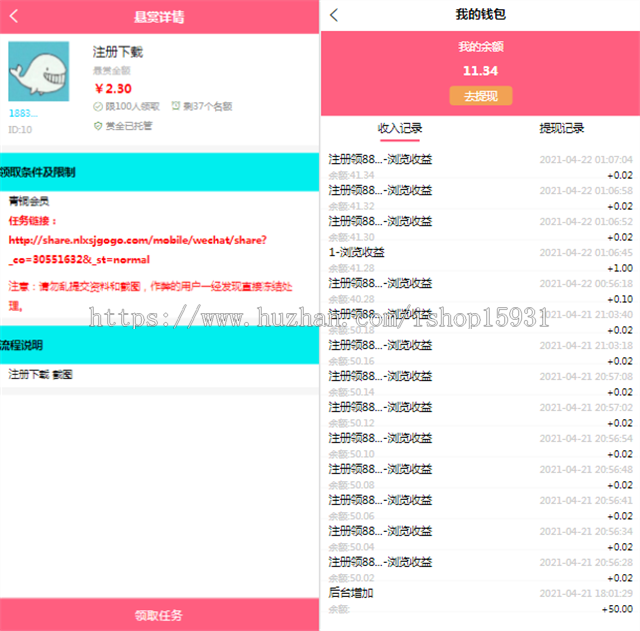Viewport: 640px width, 631px height.
Task: Click the 领取条件及限制 section header
Action: coord(159,172)
